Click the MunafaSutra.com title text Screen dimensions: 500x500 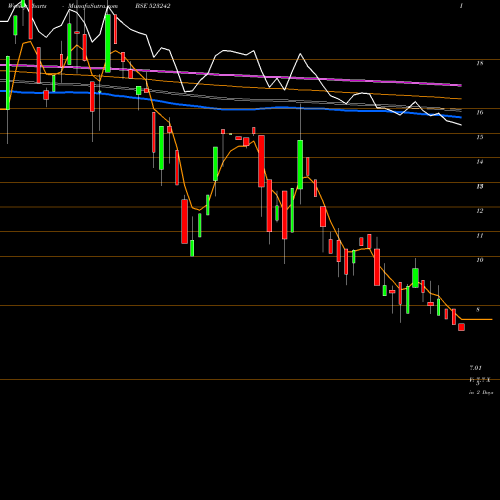pos(93,6)
